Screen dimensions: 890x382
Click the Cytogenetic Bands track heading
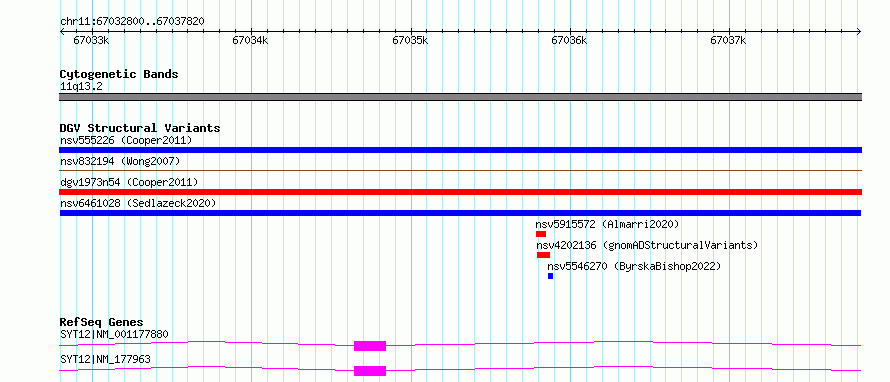point(119,74)
